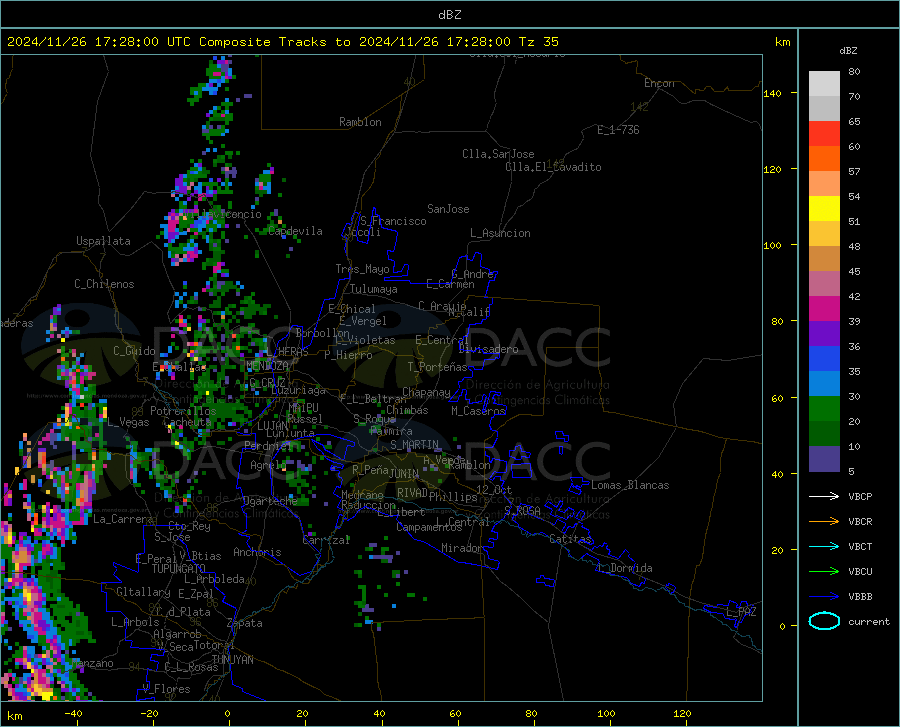Click the dark-green 20 dBZ color swatch
Image resolution: width=900 pixels, height=727 pixels.
[x=824, y=434]
